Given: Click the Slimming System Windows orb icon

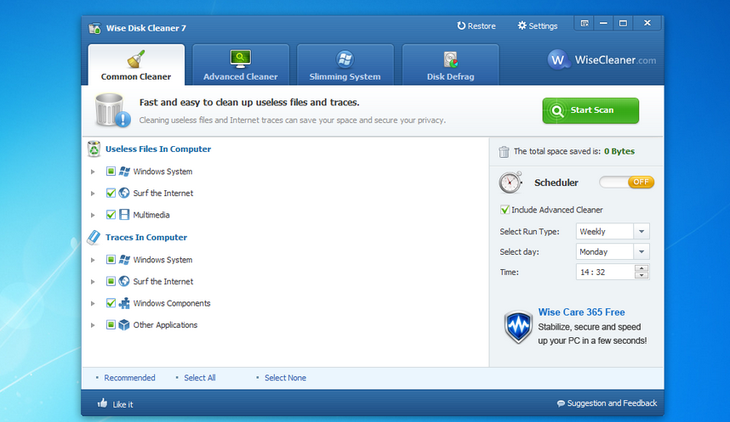Looking at the screenshot, I should (345, 59).
